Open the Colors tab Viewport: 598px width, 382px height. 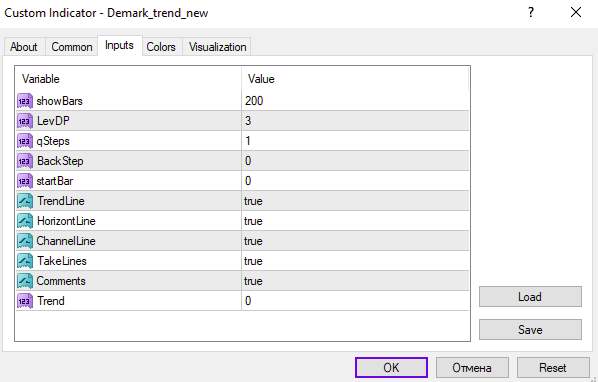pos(161,47)
